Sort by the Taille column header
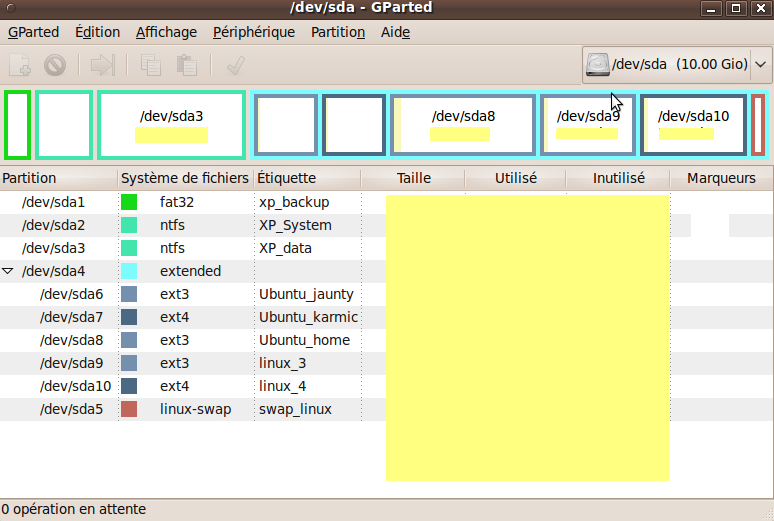 click(x=413, y=178)
